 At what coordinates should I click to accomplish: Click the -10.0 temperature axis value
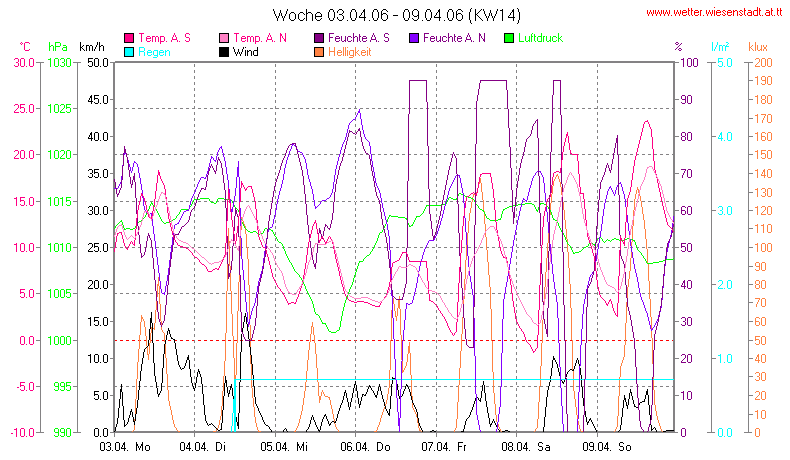[x=23, y=433]
